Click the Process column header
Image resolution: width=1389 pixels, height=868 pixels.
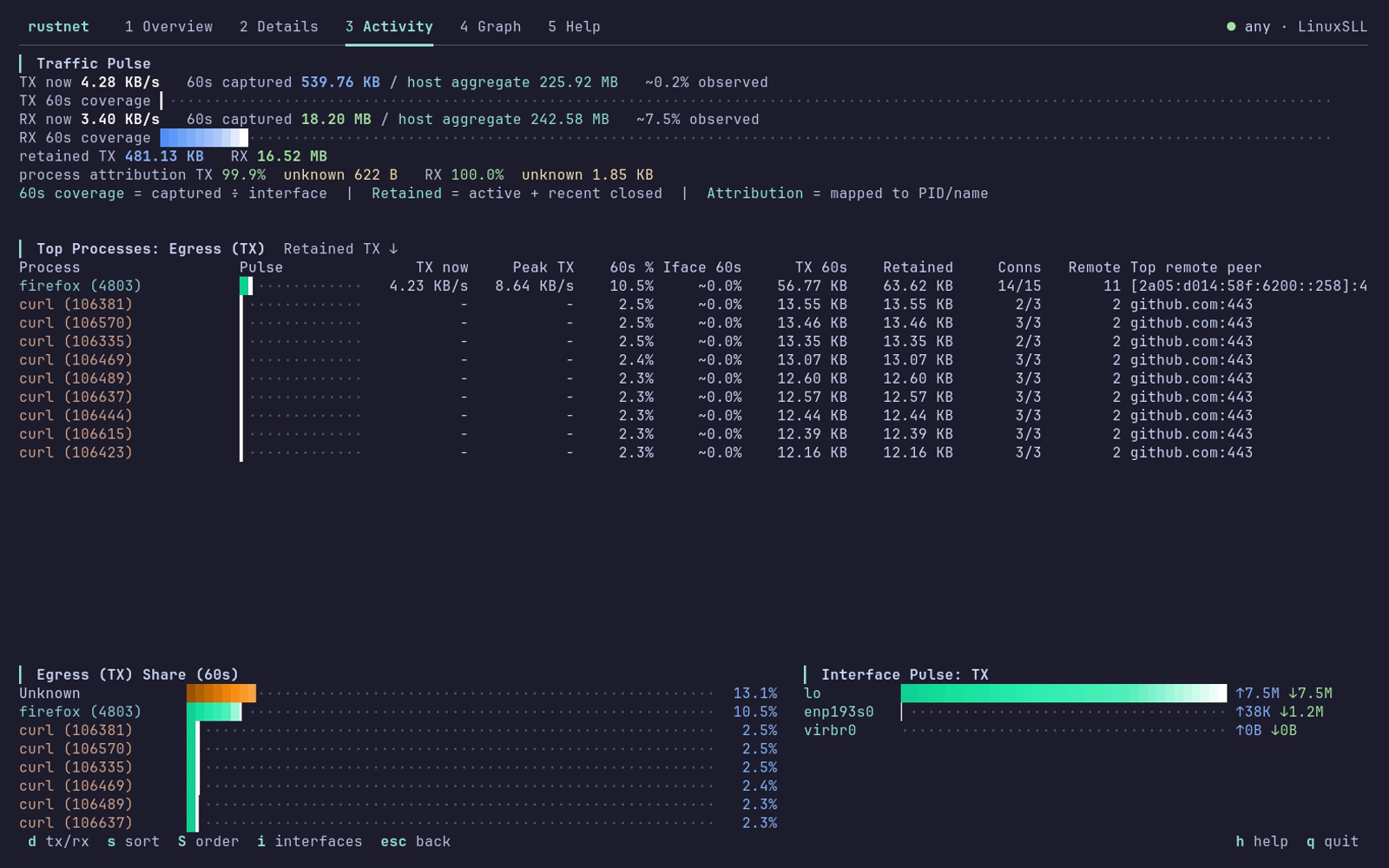click(49, 267)
